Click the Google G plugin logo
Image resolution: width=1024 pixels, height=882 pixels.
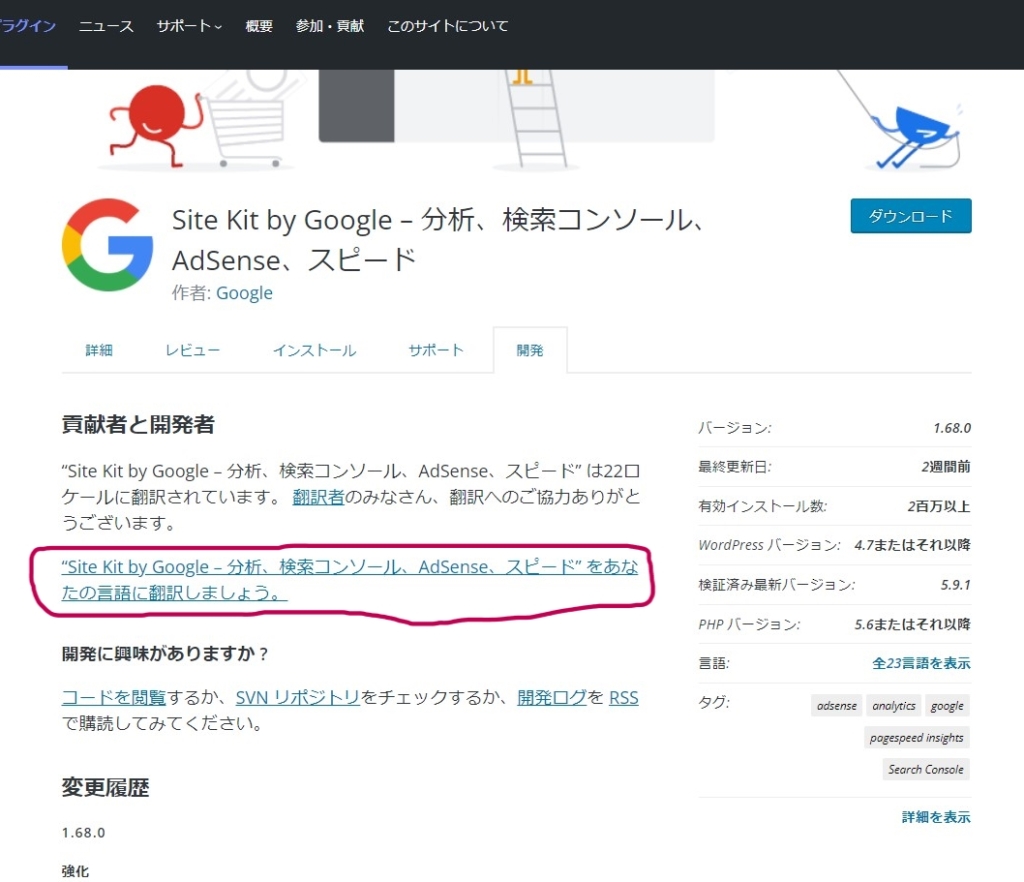108,245
